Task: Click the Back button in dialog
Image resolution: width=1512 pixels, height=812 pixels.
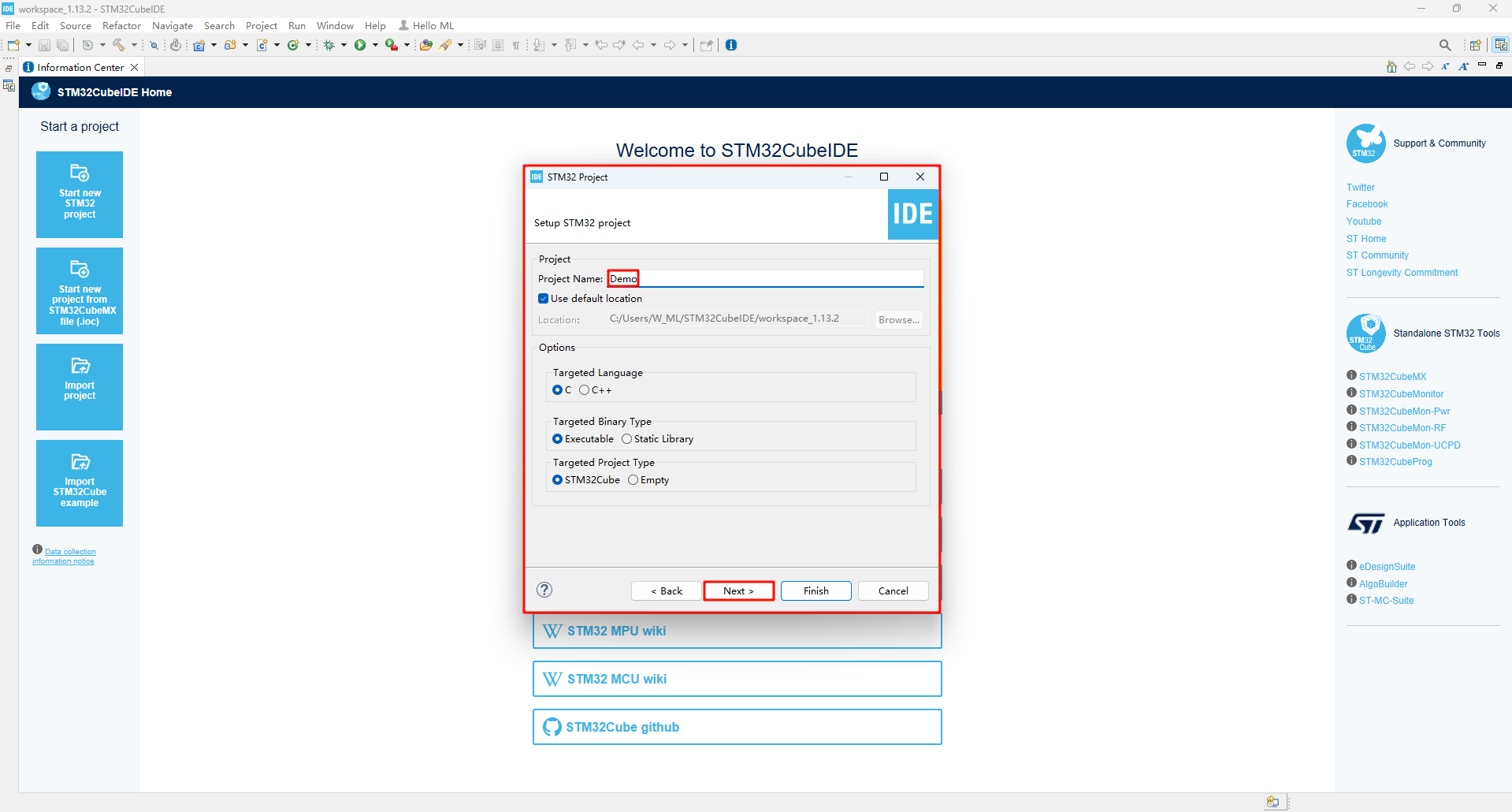Action: point(666,590)
